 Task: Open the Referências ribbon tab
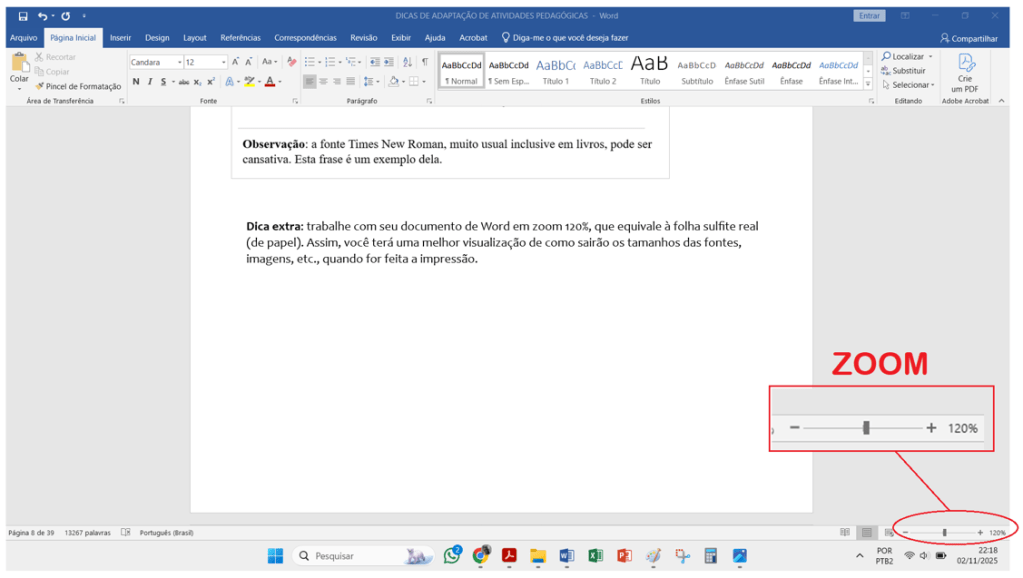(x=240, y=38)
